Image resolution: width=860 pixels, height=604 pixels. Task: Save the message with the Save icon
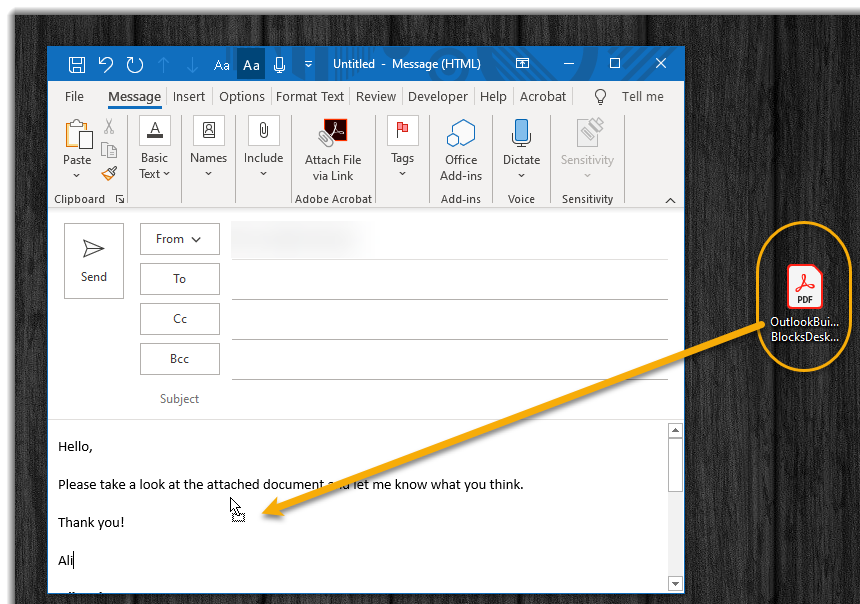coord(76,63)
